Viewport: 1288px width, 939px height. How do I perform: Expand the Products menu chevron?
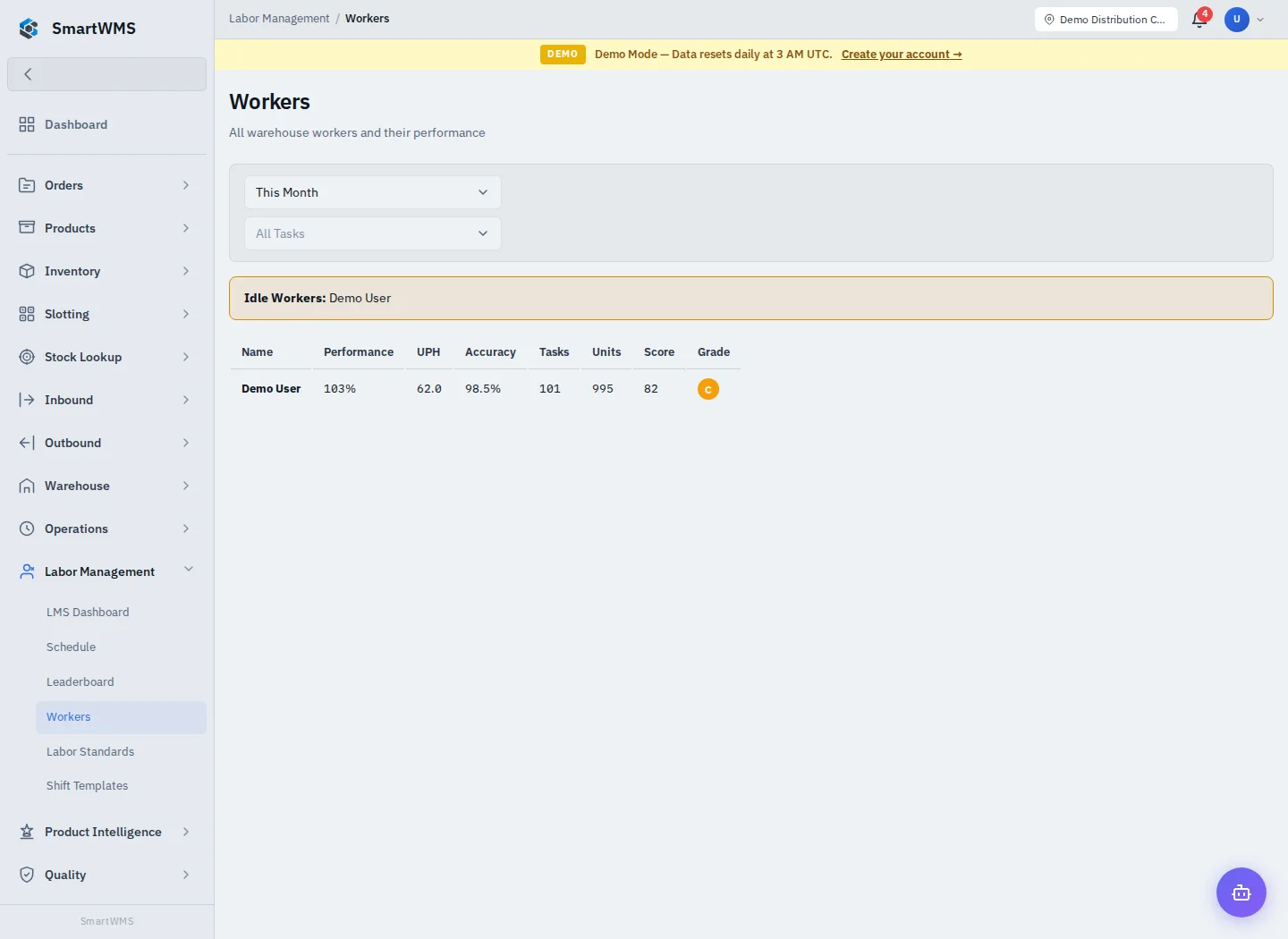pos(186,228)
